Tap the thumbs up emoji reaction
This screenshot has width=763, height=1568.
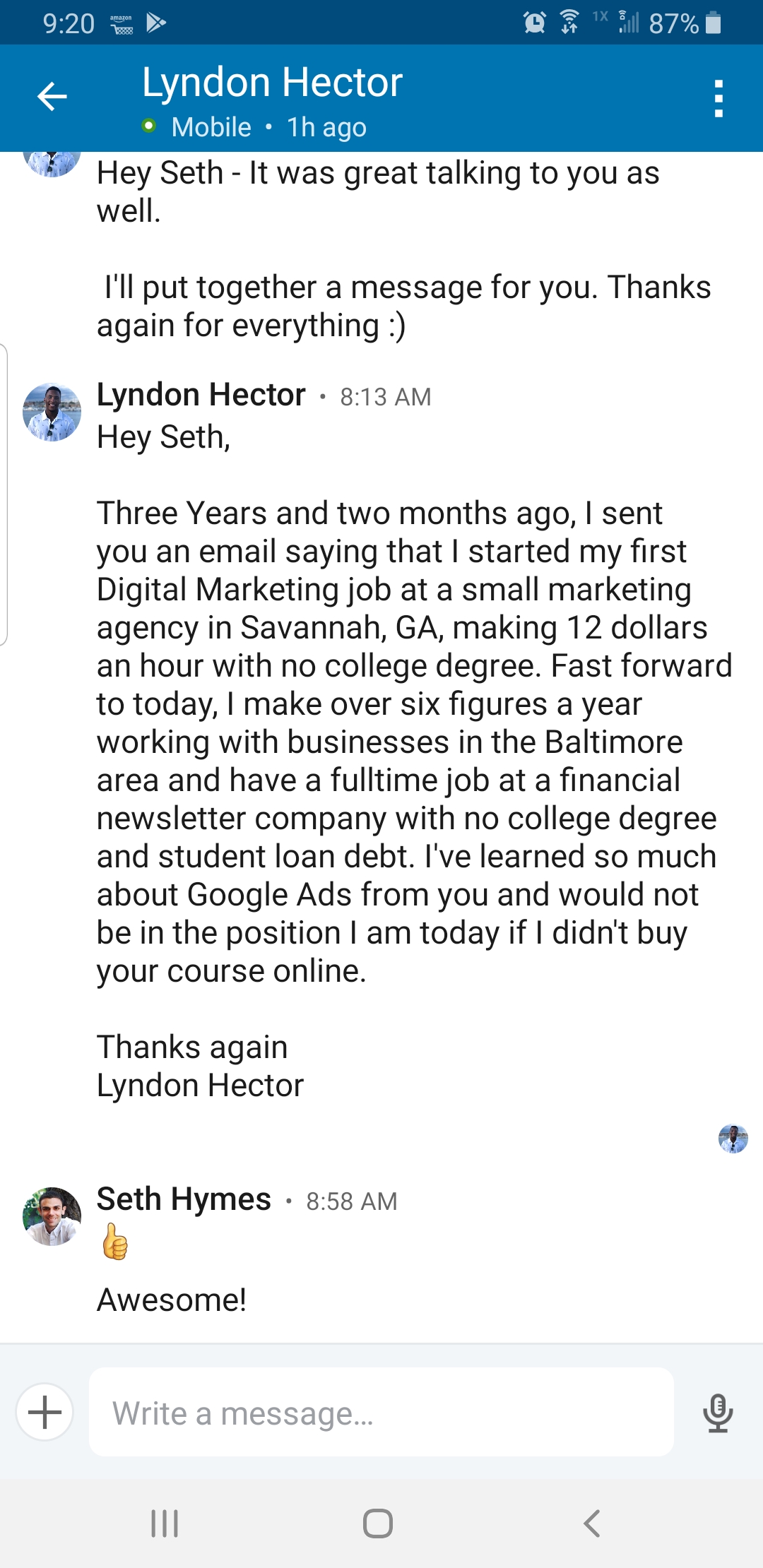coord(115,1242)
